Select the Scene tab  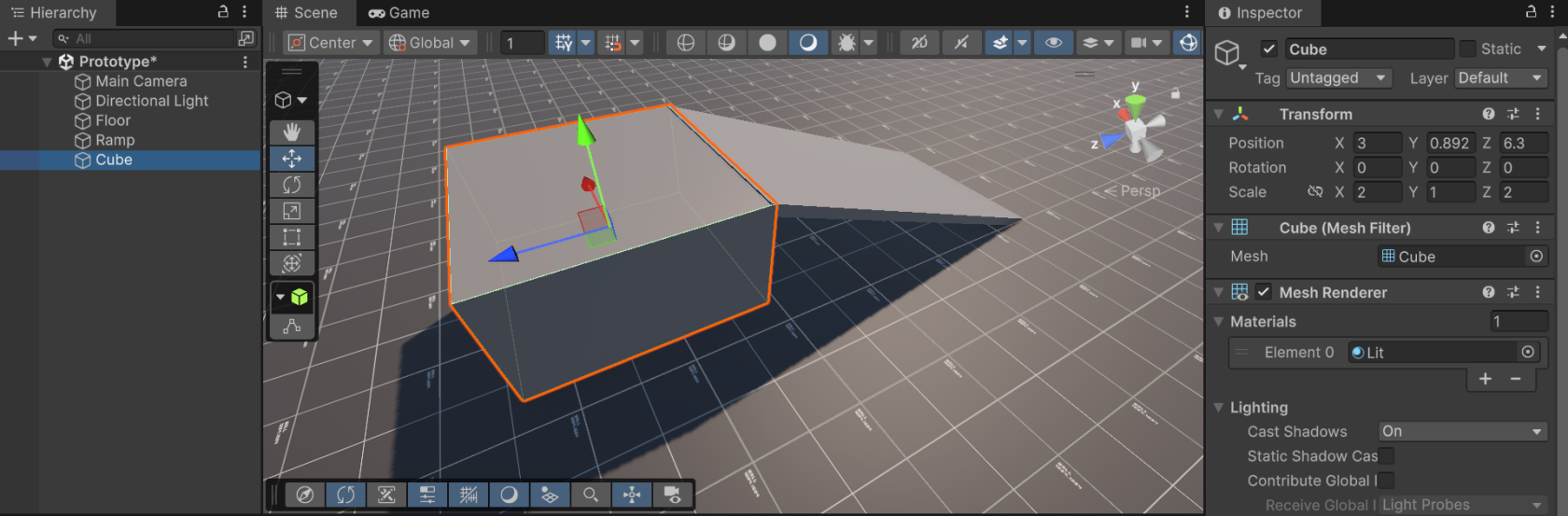click(306, 13)
